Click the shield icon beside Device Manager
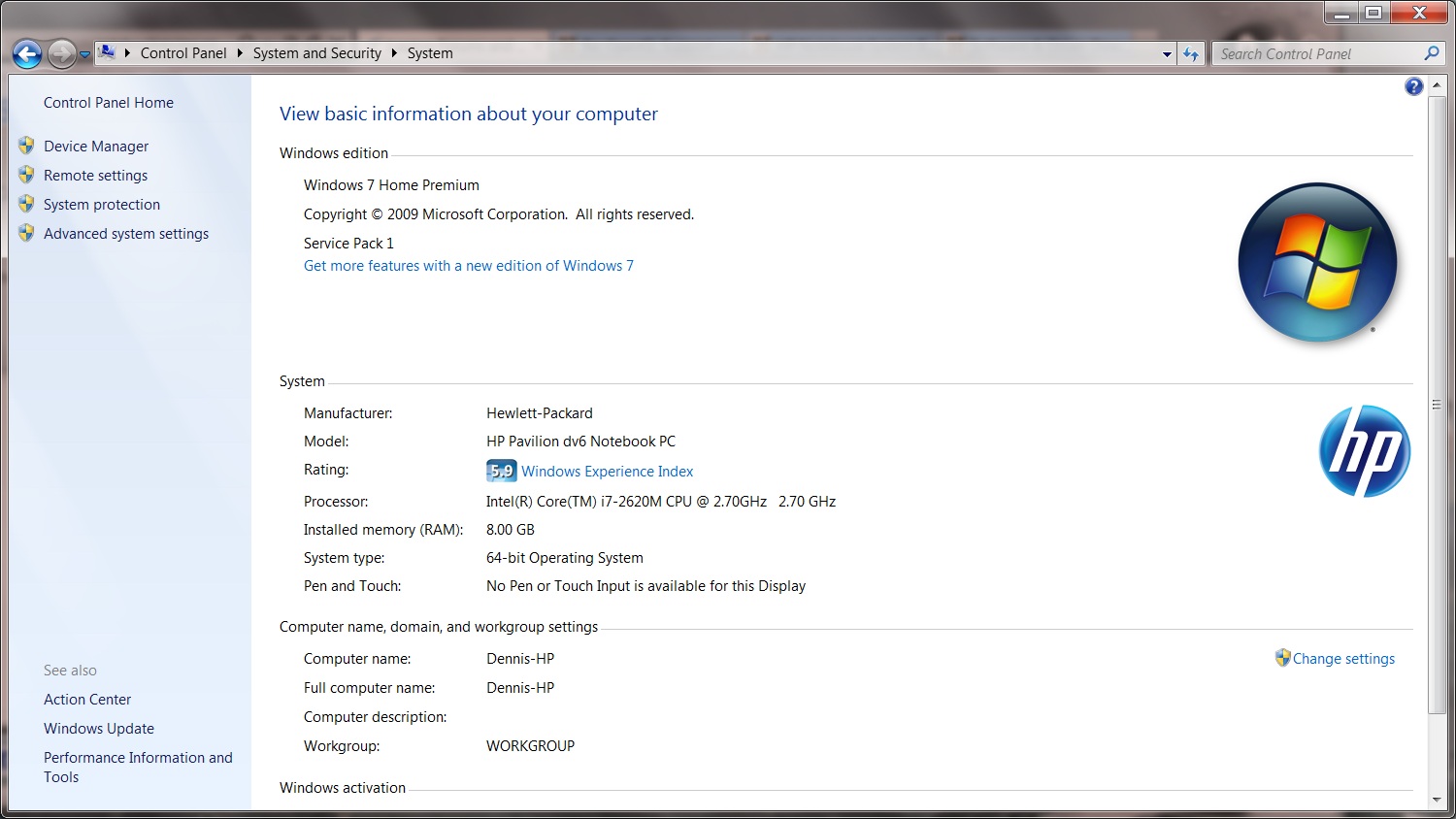The height and width of the screenshot is (819, 1456). [26, 146]
